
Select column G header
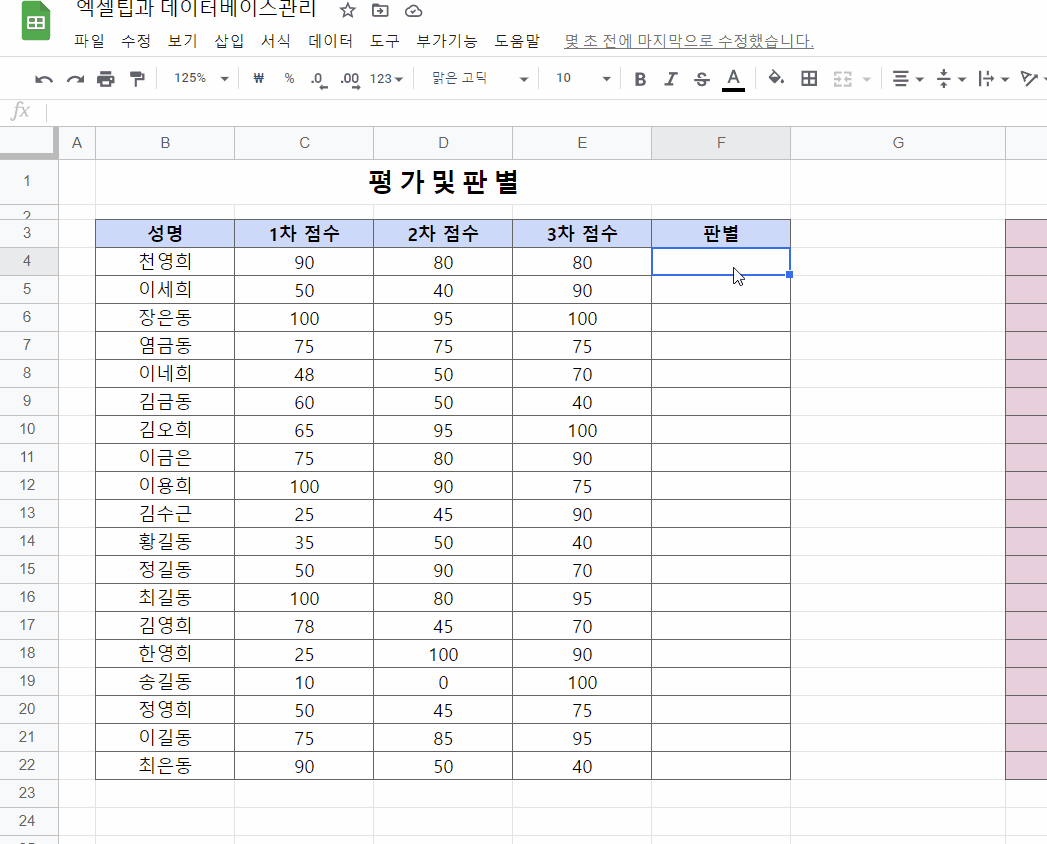(897, 143)
